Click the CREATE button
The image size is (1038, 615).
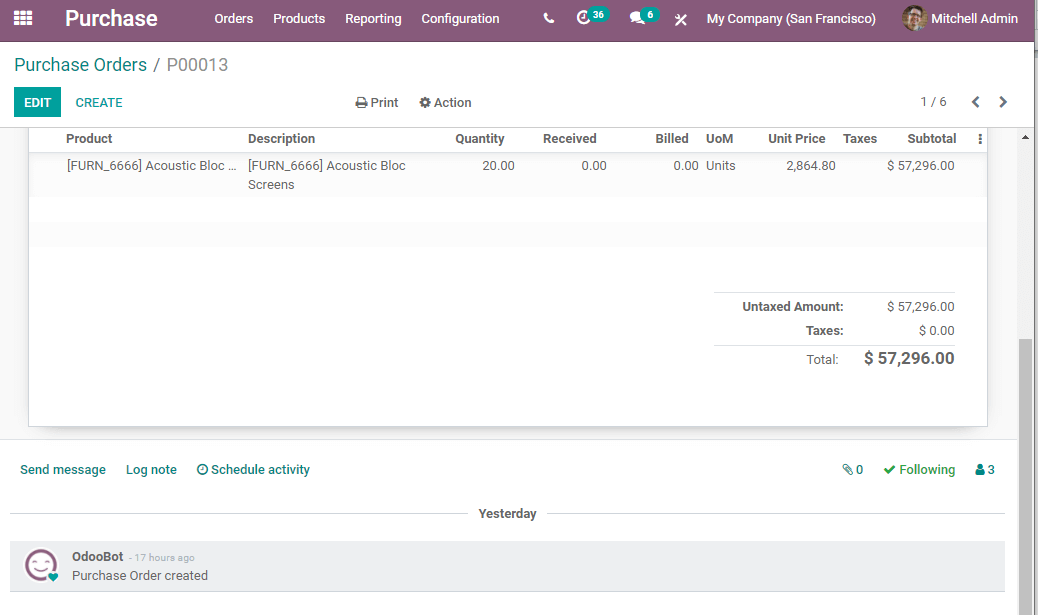pos(99,103)
